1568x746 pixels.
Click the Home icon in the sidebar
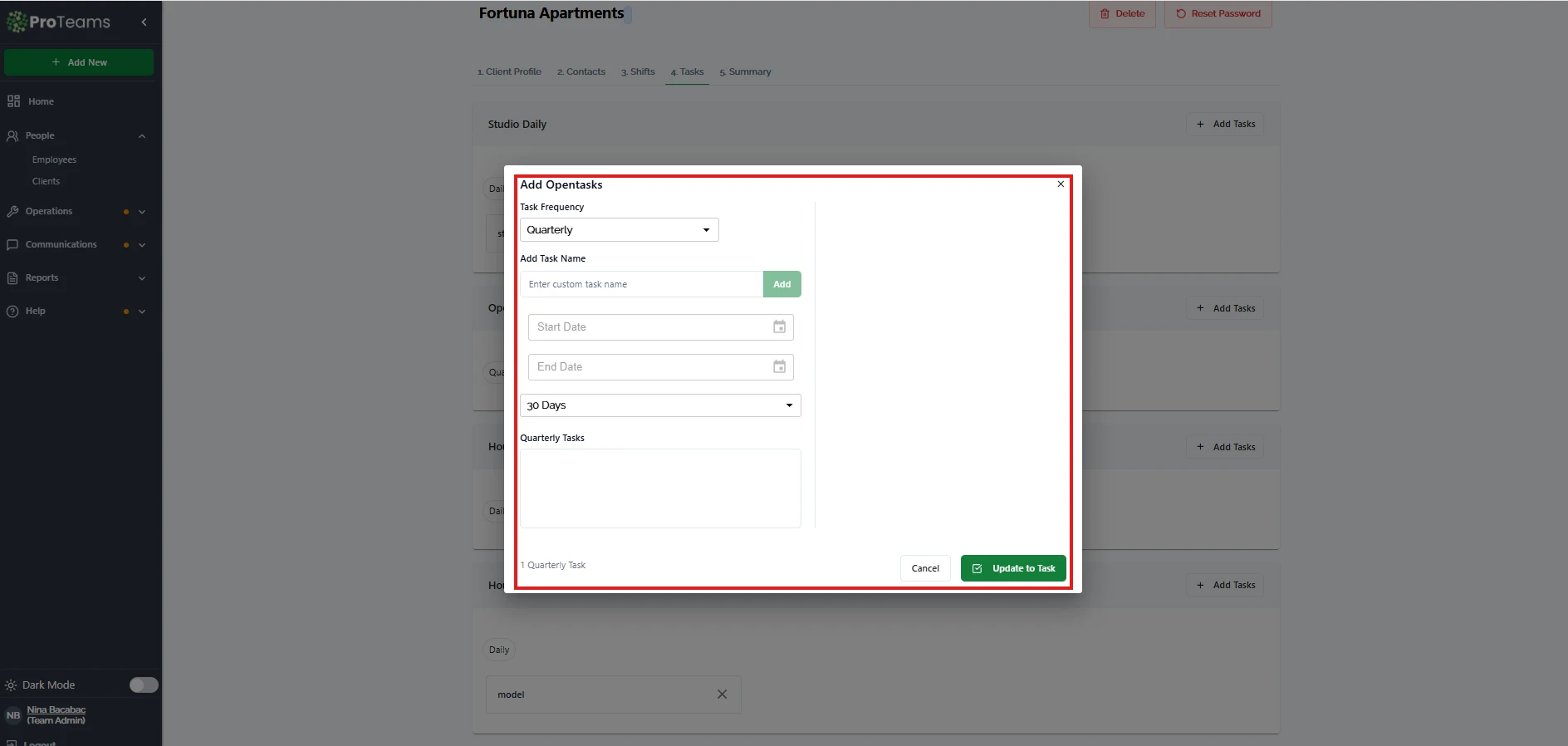pos(13,101)
